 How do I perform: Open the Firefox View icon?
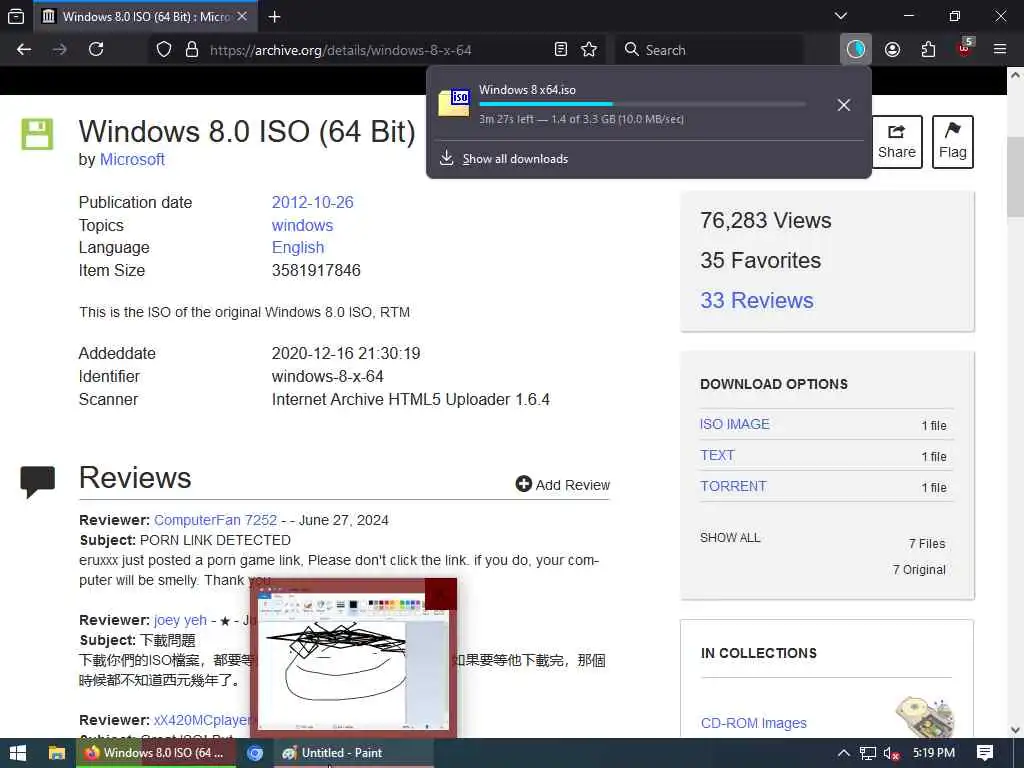coord(16,16)
